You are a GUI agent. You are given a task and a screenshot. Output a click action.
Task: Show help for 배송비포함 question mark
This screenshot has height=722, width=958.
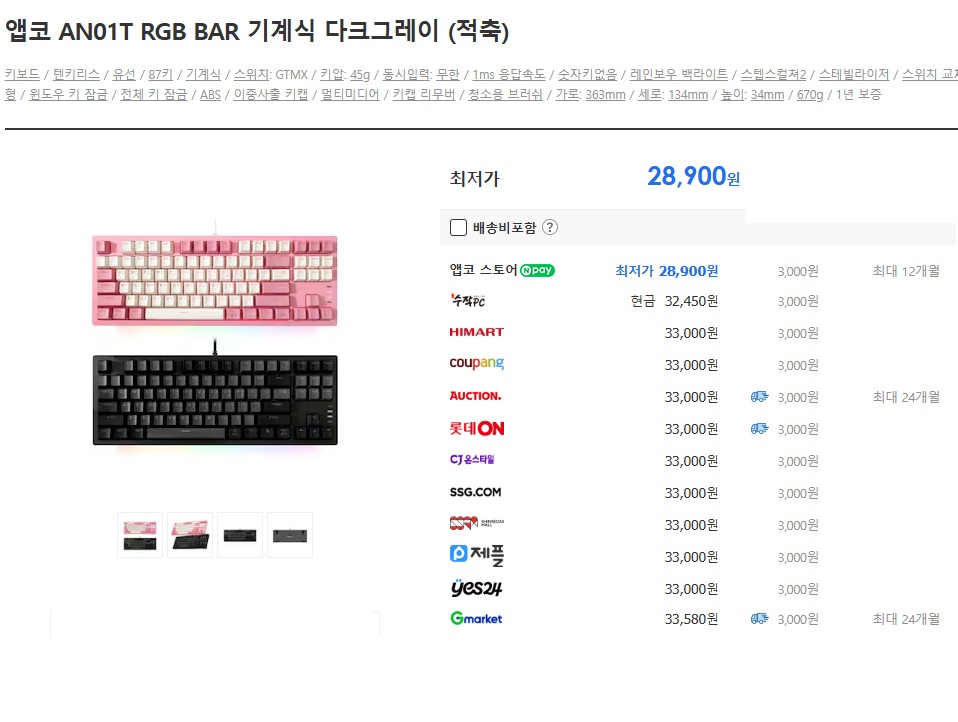click(x=550, y=227)
